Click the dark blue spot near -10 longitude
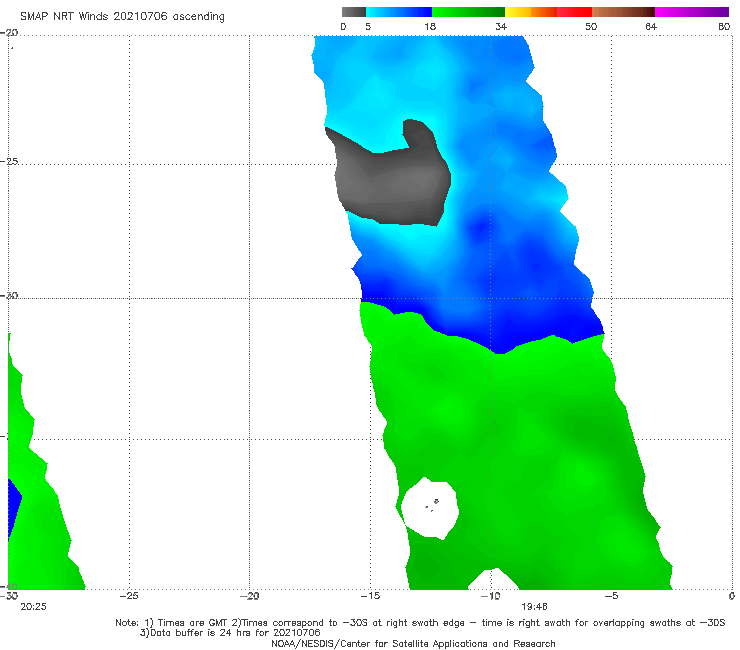This screenshot has height=650, width=740. point(479,228)
